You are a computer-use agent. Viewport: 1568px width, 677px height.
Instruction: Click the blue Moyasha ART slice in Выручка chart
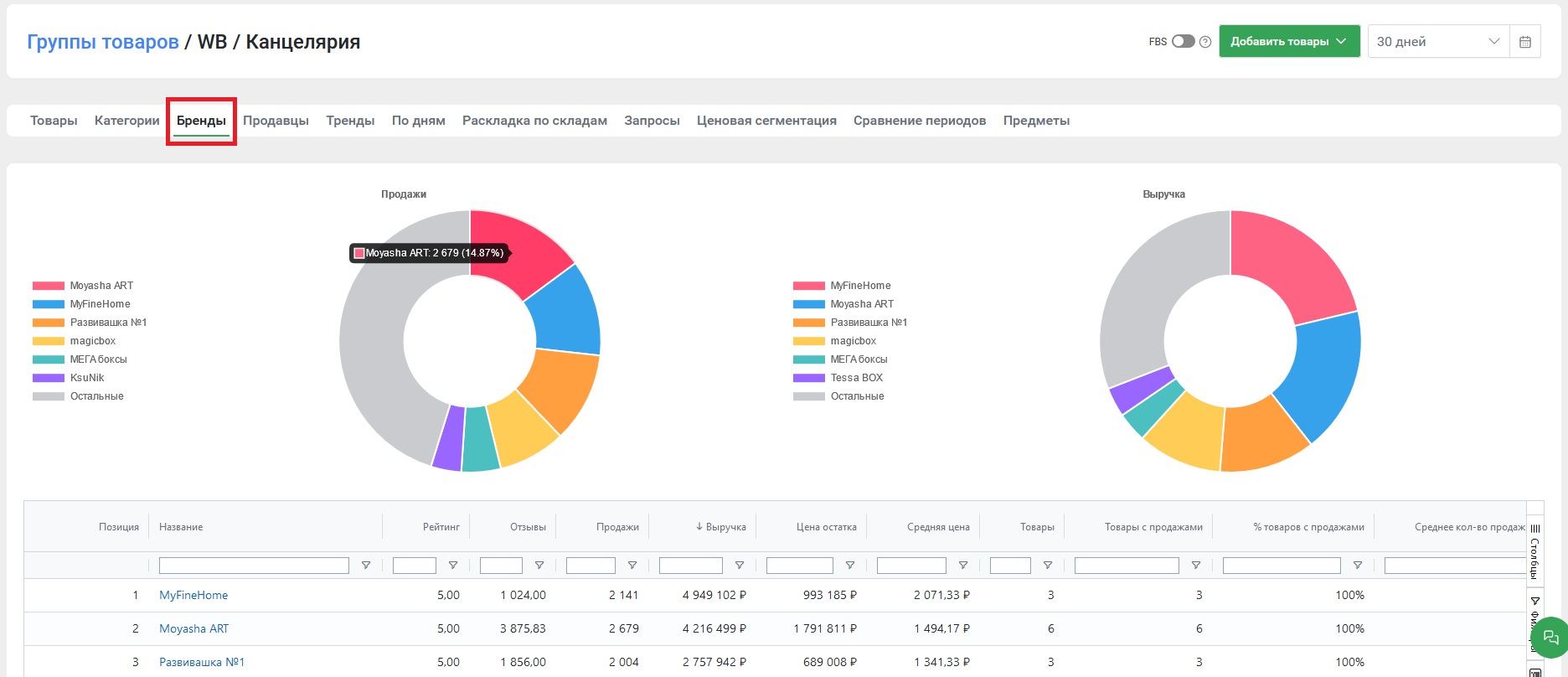coord(1329,373)
